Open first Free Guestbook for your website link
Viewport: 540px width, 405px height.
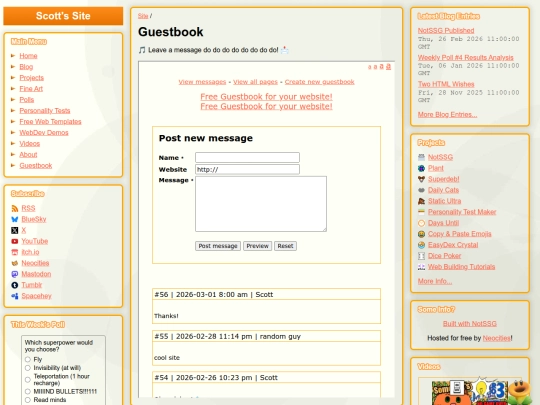[x=266, y=97]
